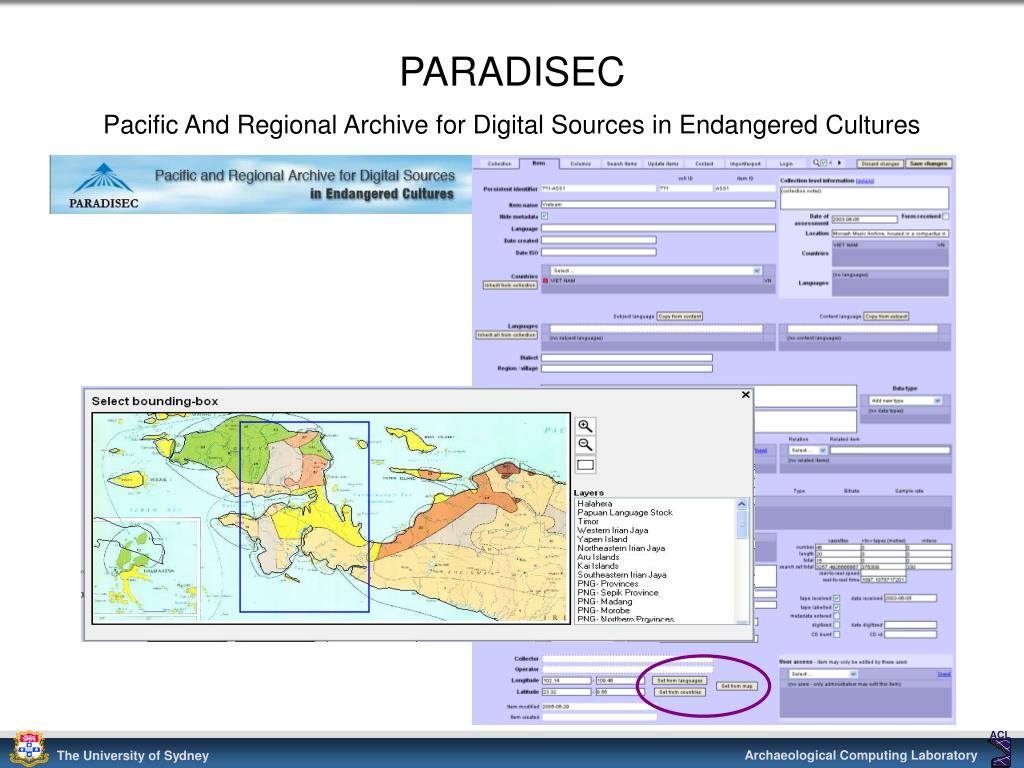The width and height of the screenshot is (1024, 768).
Task: Click Copy from subject button for Content language
Action: (x=886, y=316)
